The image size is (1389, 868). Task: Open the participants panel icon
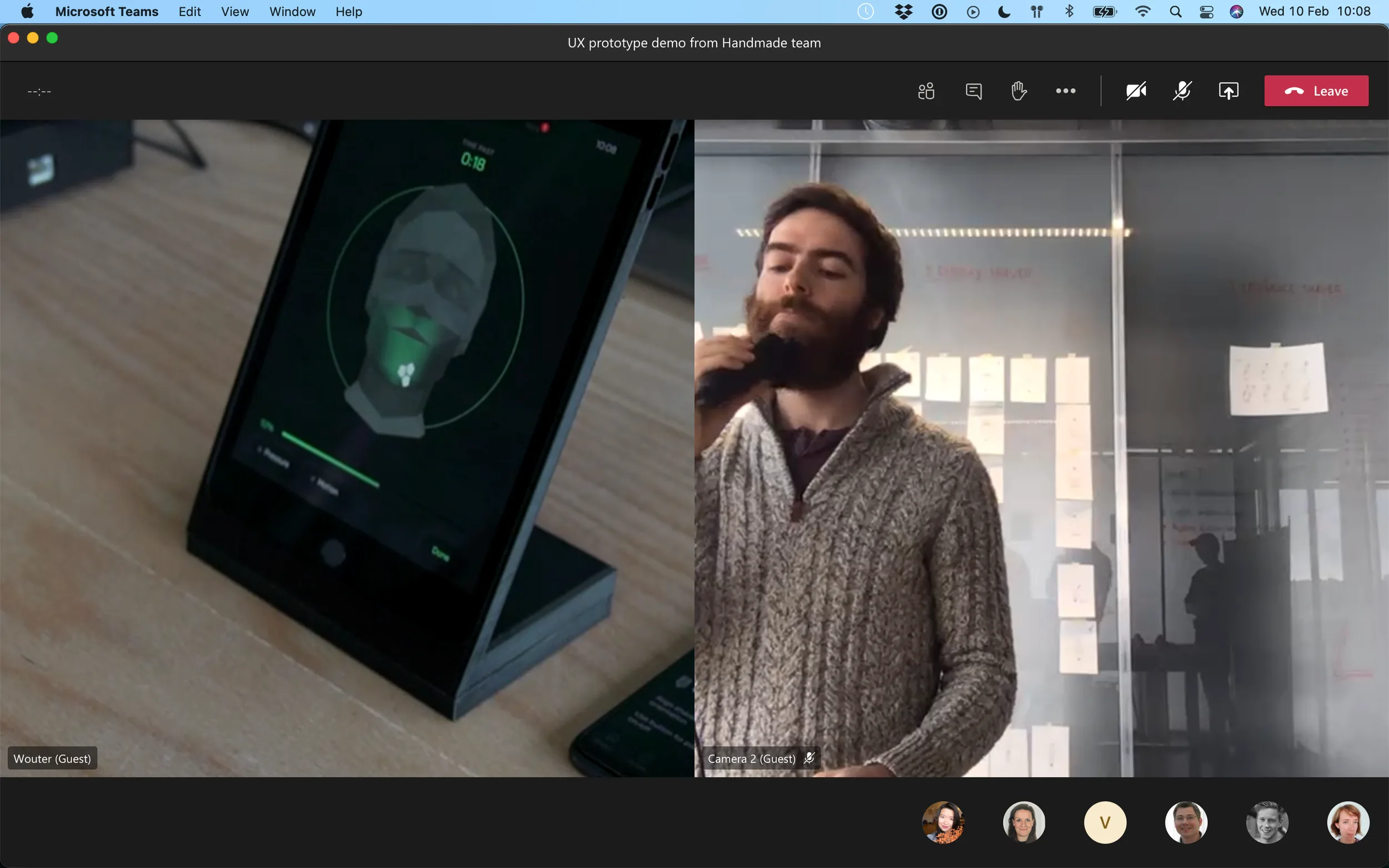tap(926, 91)
